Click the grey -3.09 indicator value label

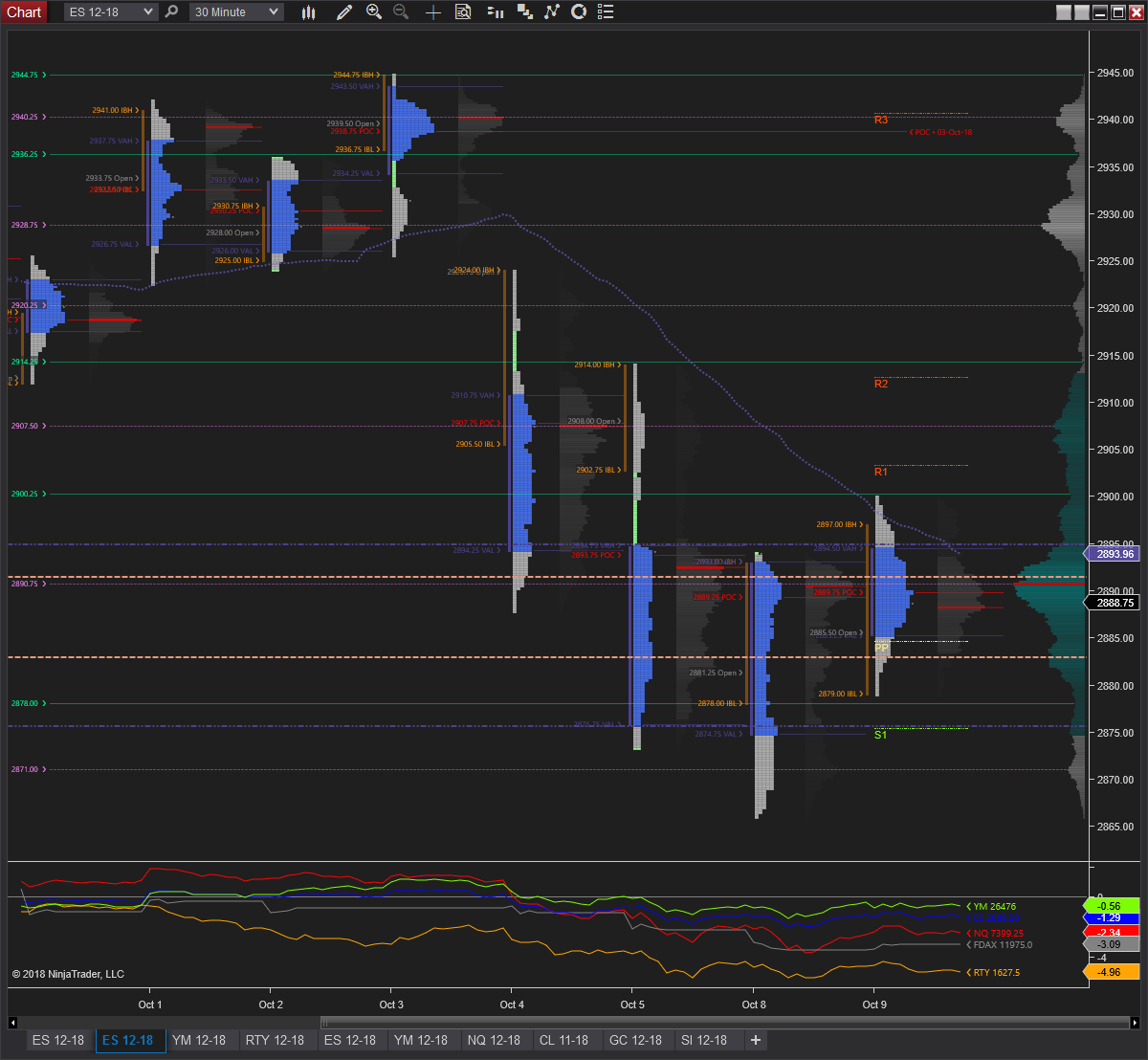[1112, 944]
